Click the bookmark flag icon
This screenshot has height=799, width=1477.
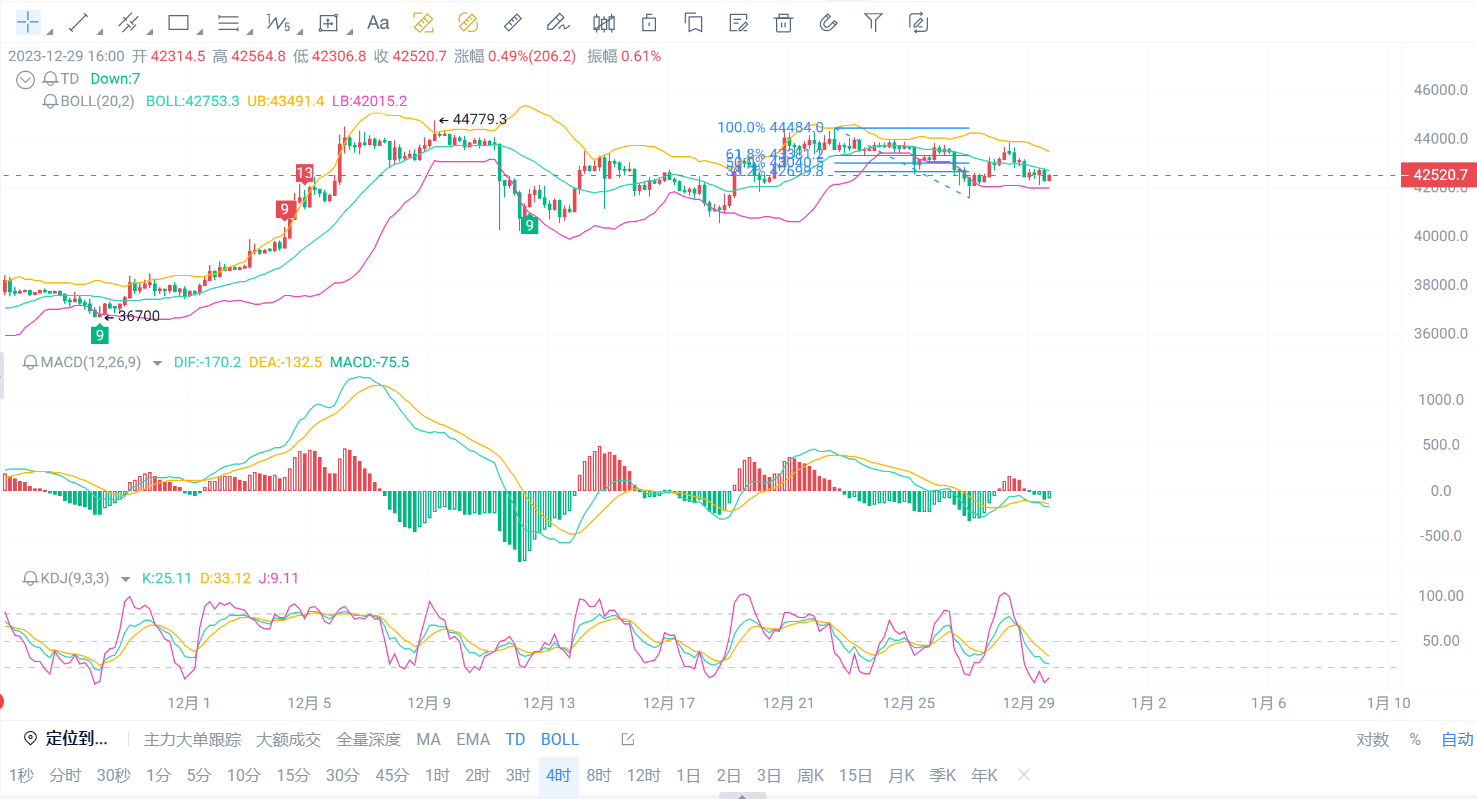pyautogui.click(x=693, y=21)
